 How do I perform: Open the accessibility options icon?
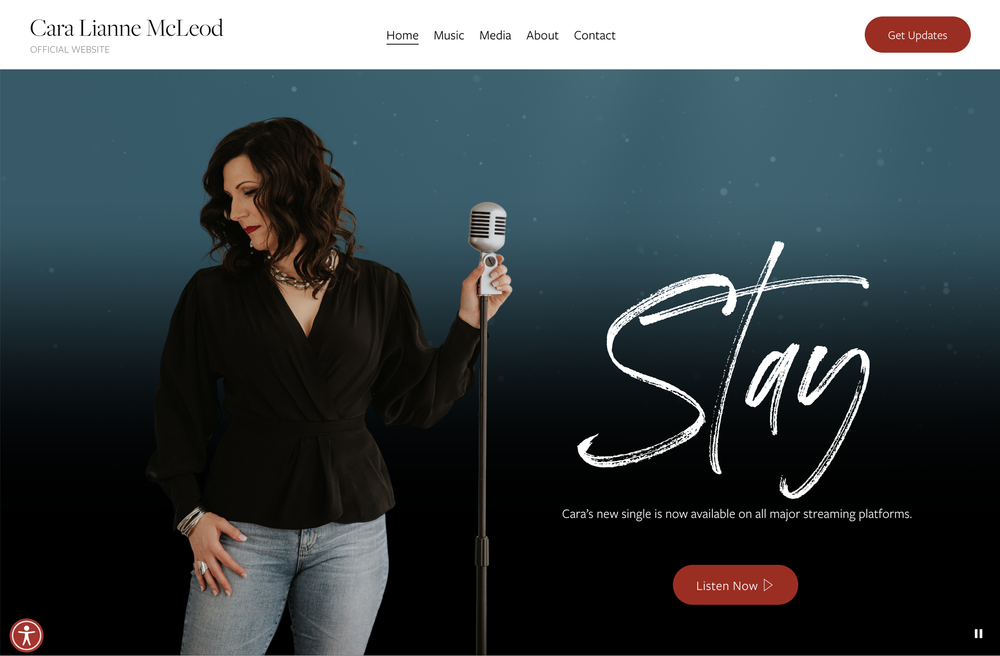(26, 635)
